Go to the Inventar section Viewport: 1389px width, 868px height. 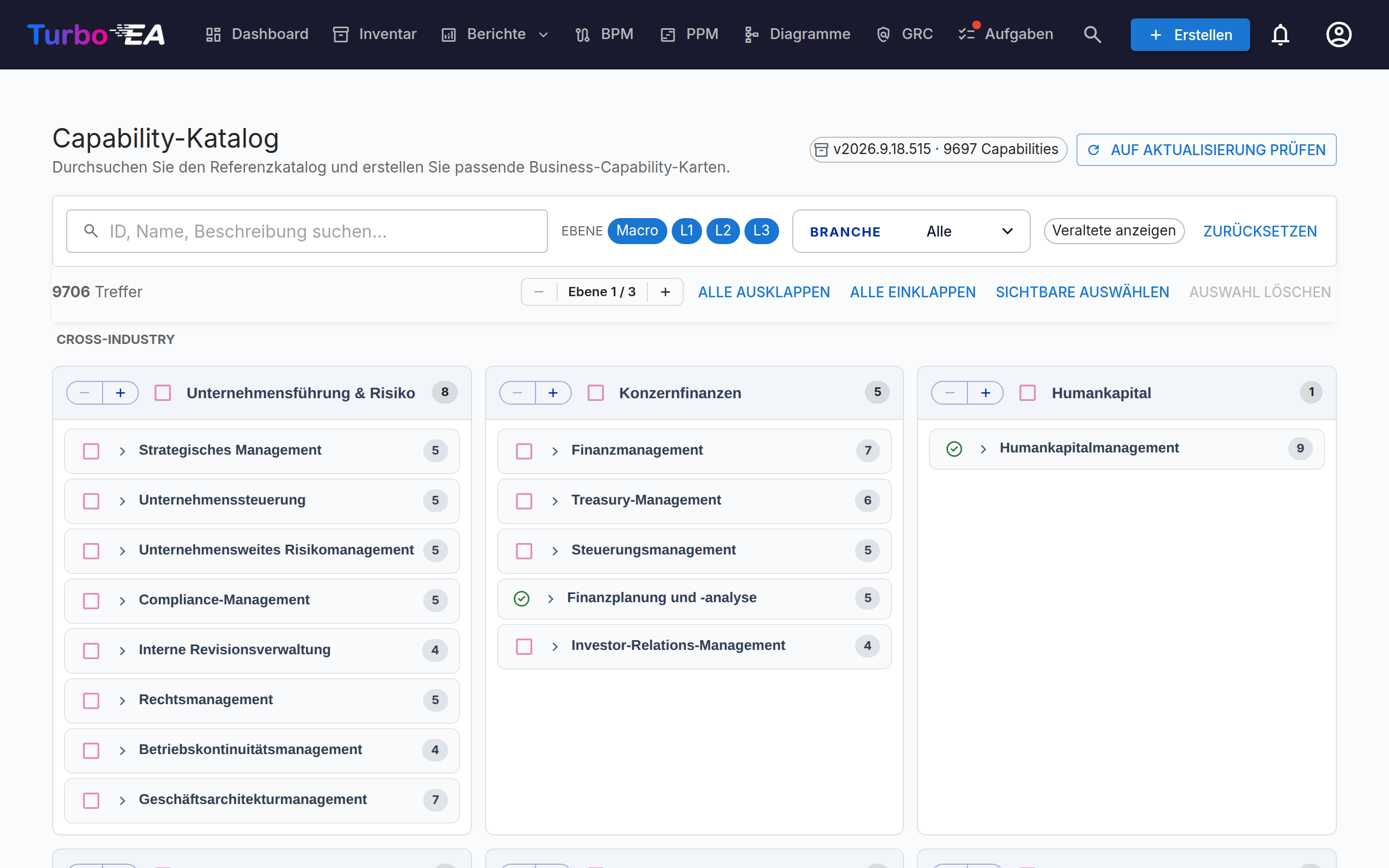coord(375,34)
